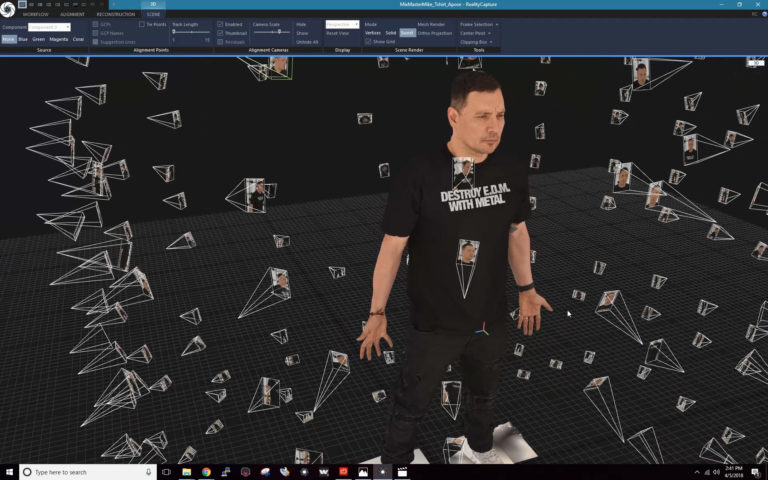768x480 pixels.
Task: Toggle the GCP Names checkbox
Action: [x=95, y=33]
